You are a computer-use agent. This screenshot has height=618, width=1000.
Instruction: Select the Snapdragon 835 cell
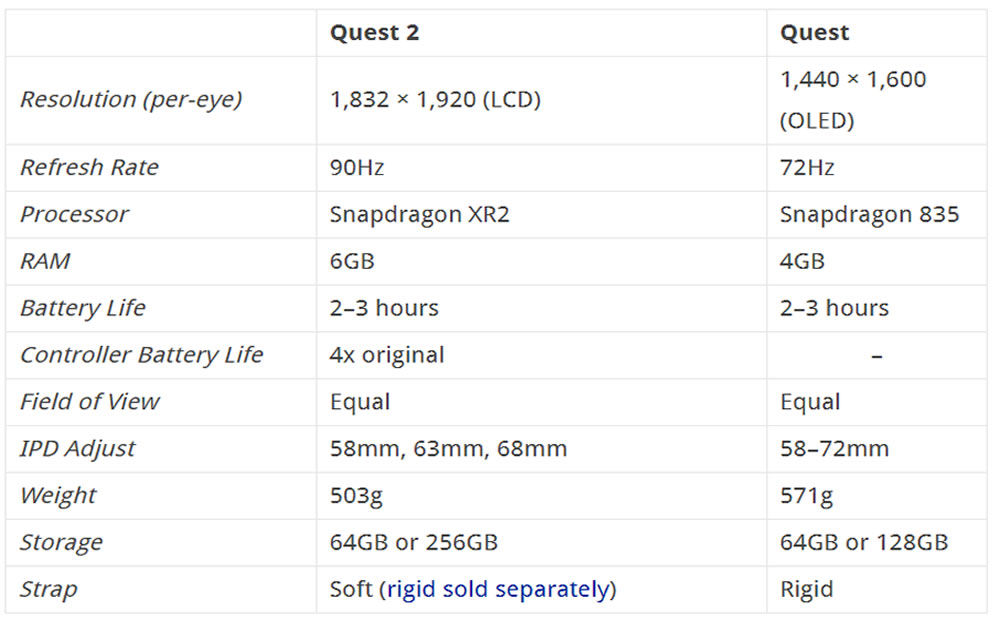tap(869, 214)
